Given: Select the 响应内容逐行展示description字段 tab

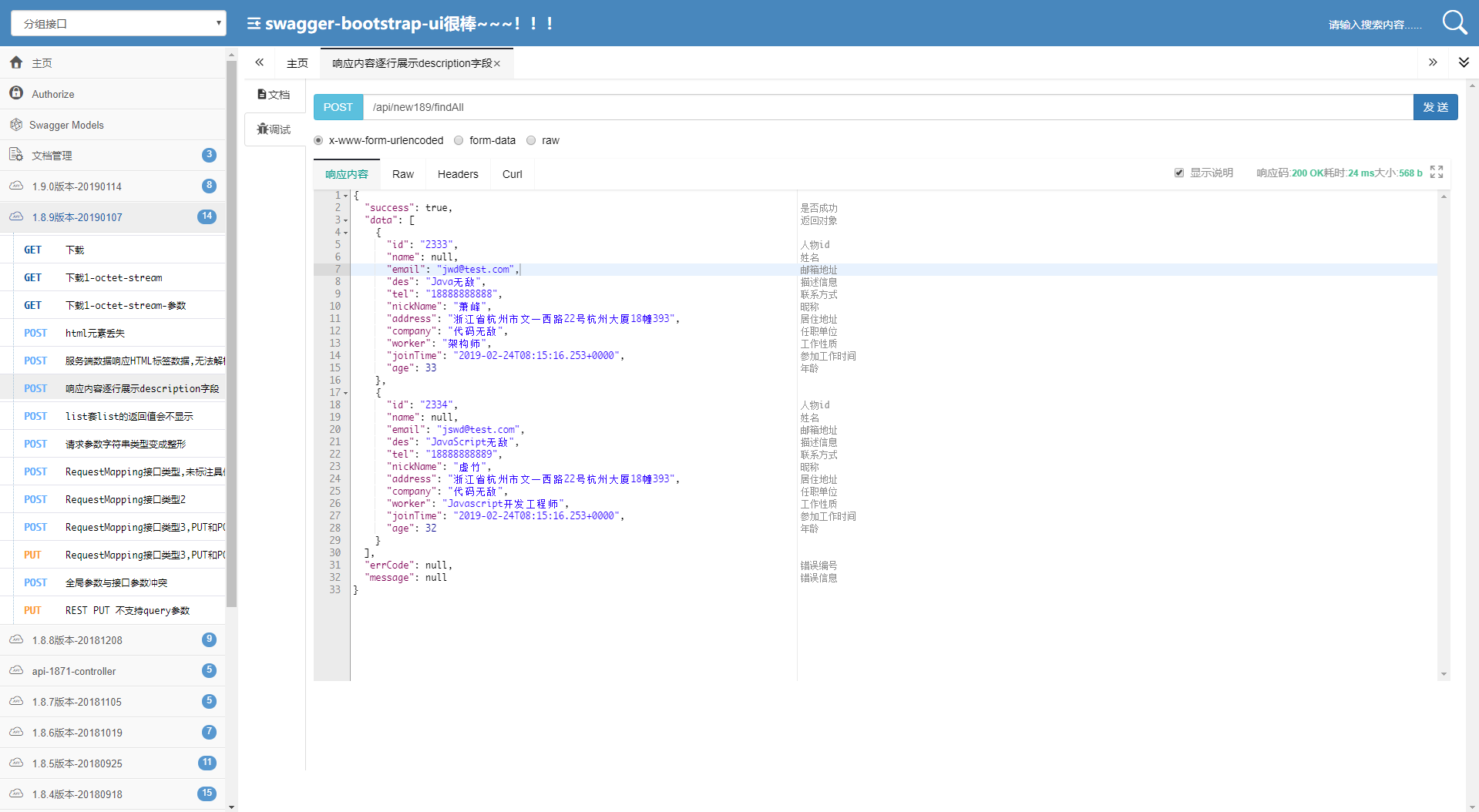Looking at the screenshot, I should click(417, 63).
